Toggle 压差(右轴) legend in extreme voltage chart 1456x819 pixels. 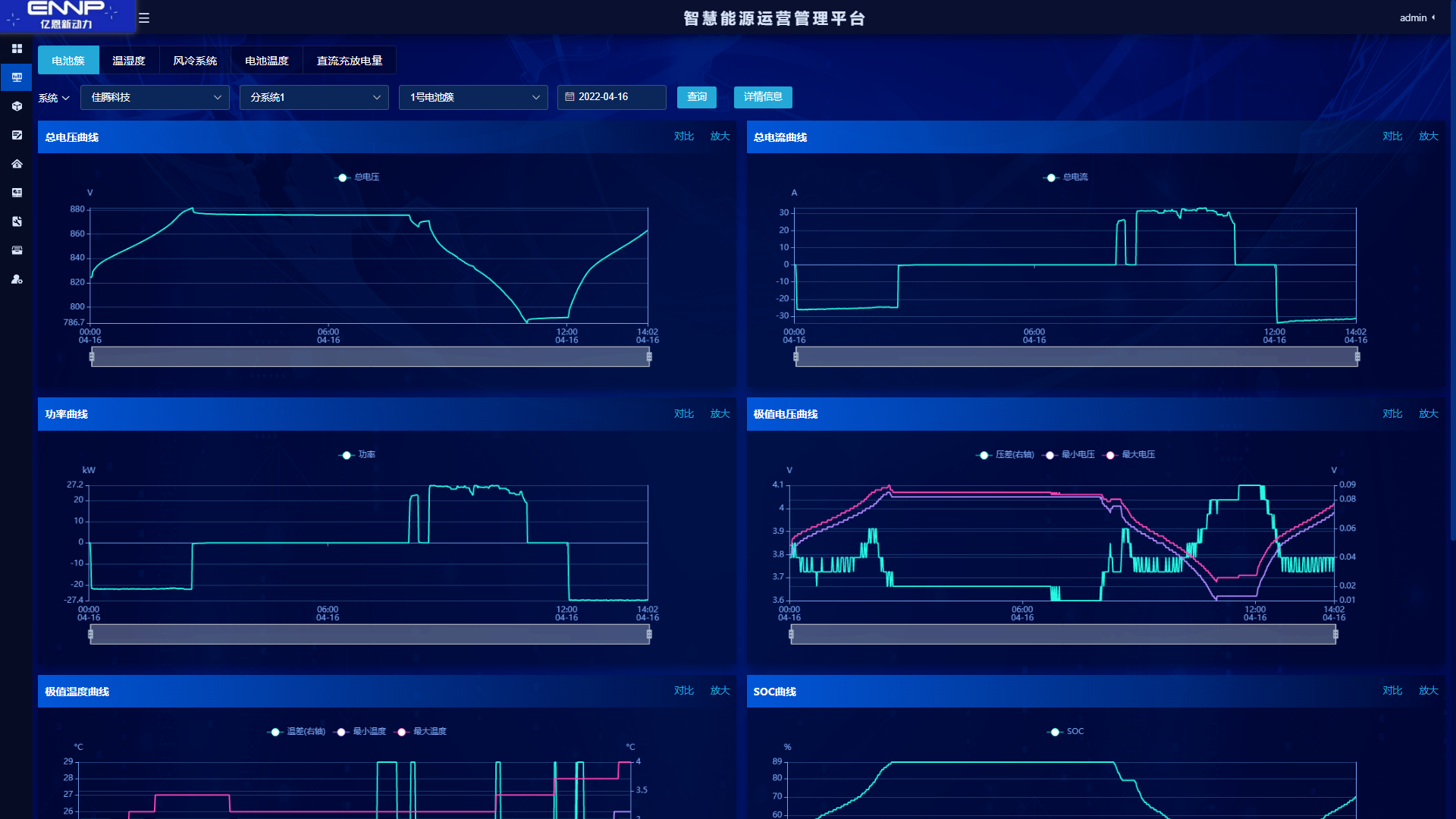pos(1005,455)
